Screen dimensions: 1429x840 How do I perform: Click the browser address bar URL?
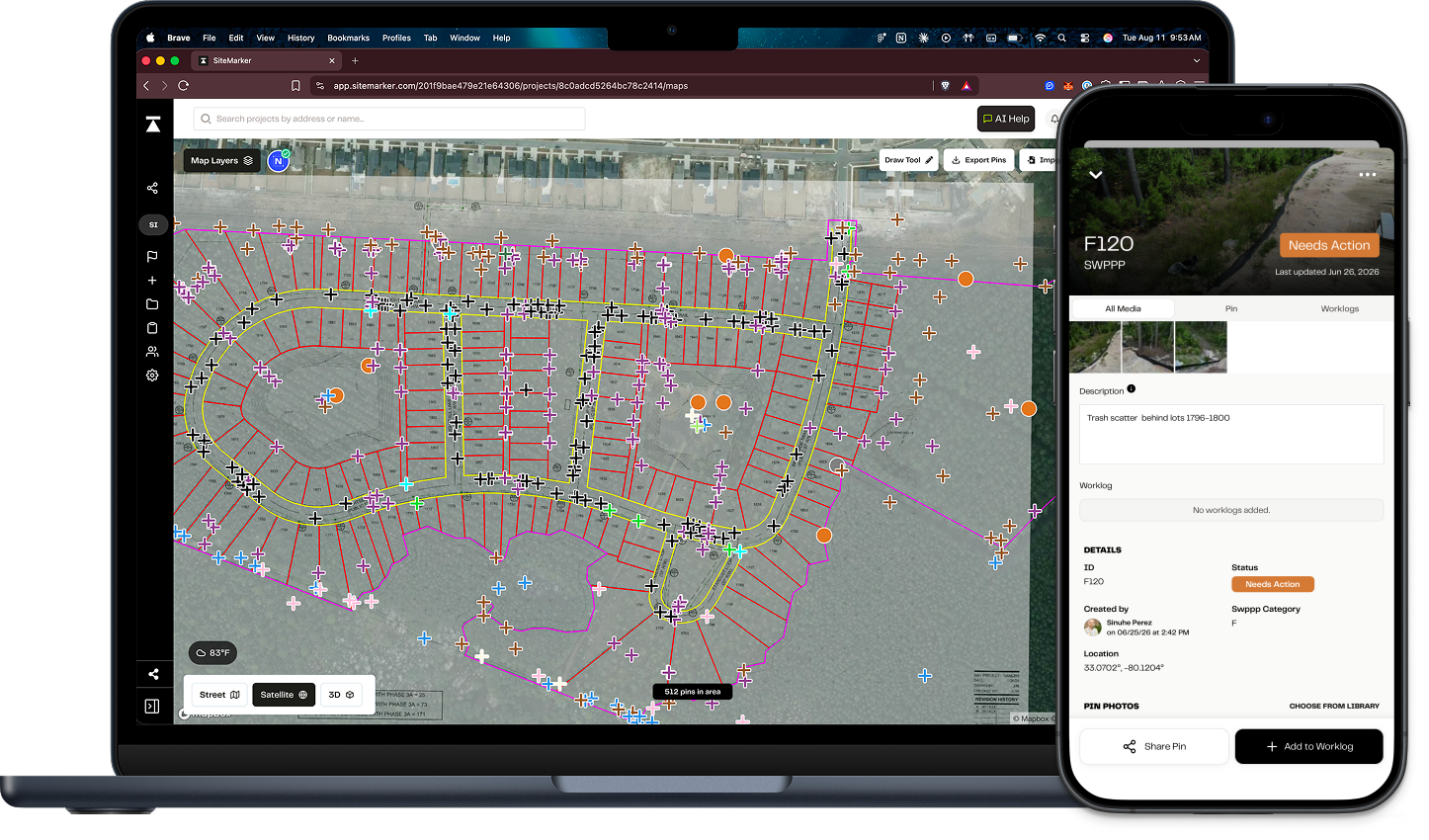coord(510,86)
